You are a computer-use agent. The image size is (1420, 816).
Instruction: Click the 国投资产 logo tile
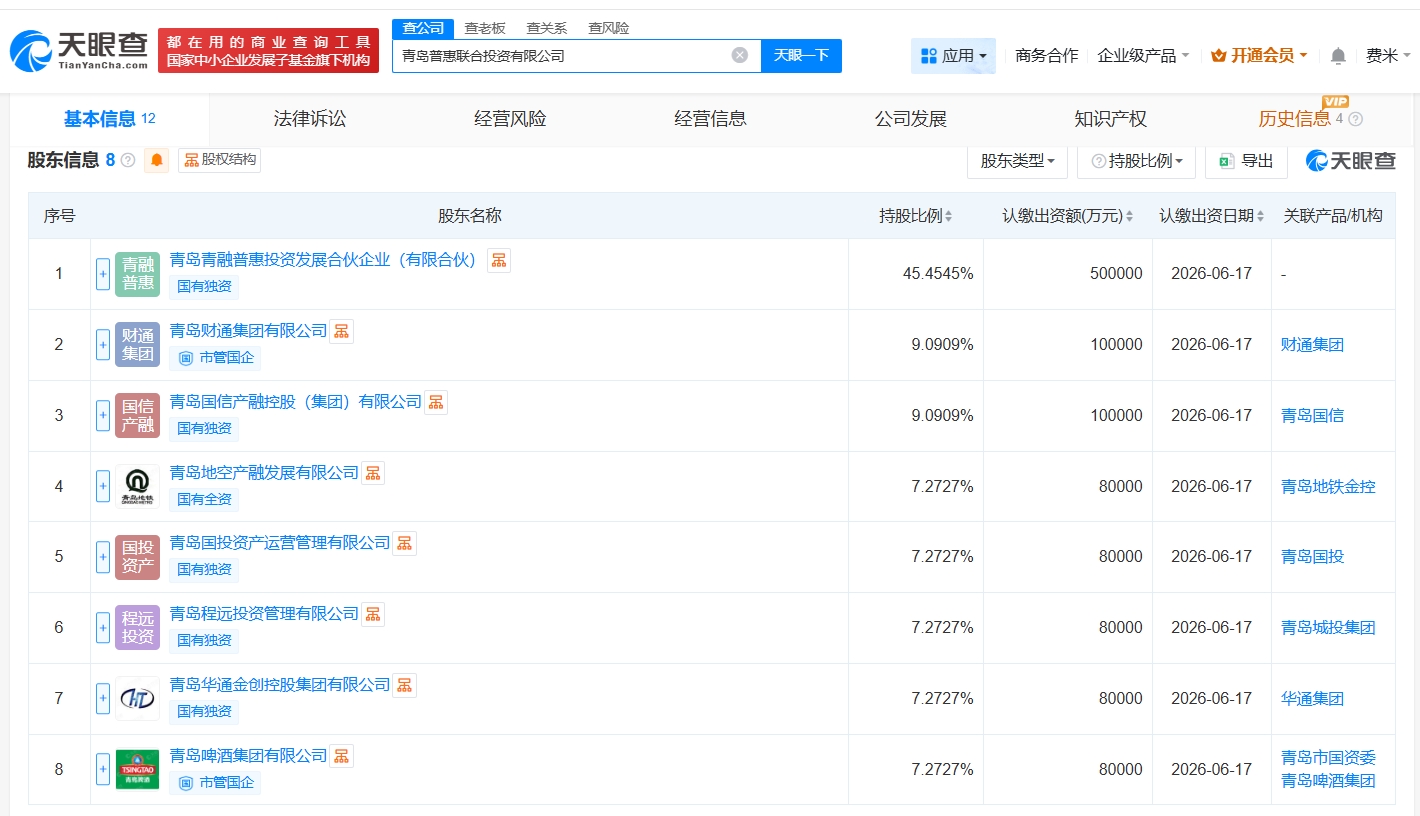pyautogui.click(x=137, y=557)
